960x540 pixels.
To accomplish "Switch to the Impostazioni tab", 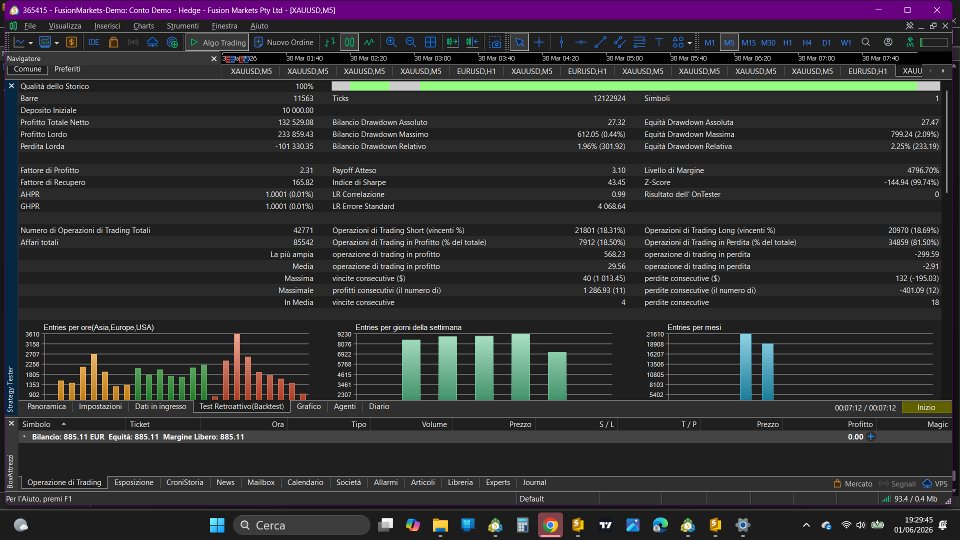I will pyautogui.click(x=100, y=407).
